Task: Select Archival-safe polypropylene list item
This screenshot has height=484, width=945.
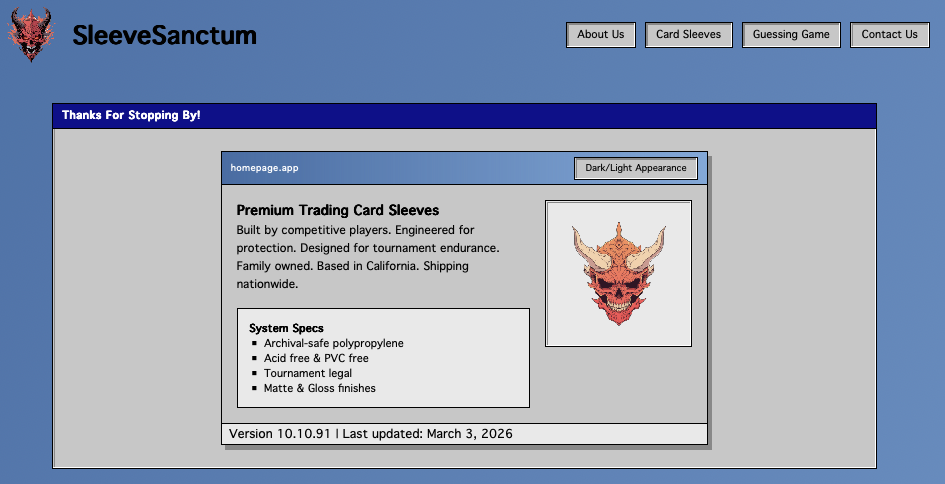Action: [x=333, y=343]
